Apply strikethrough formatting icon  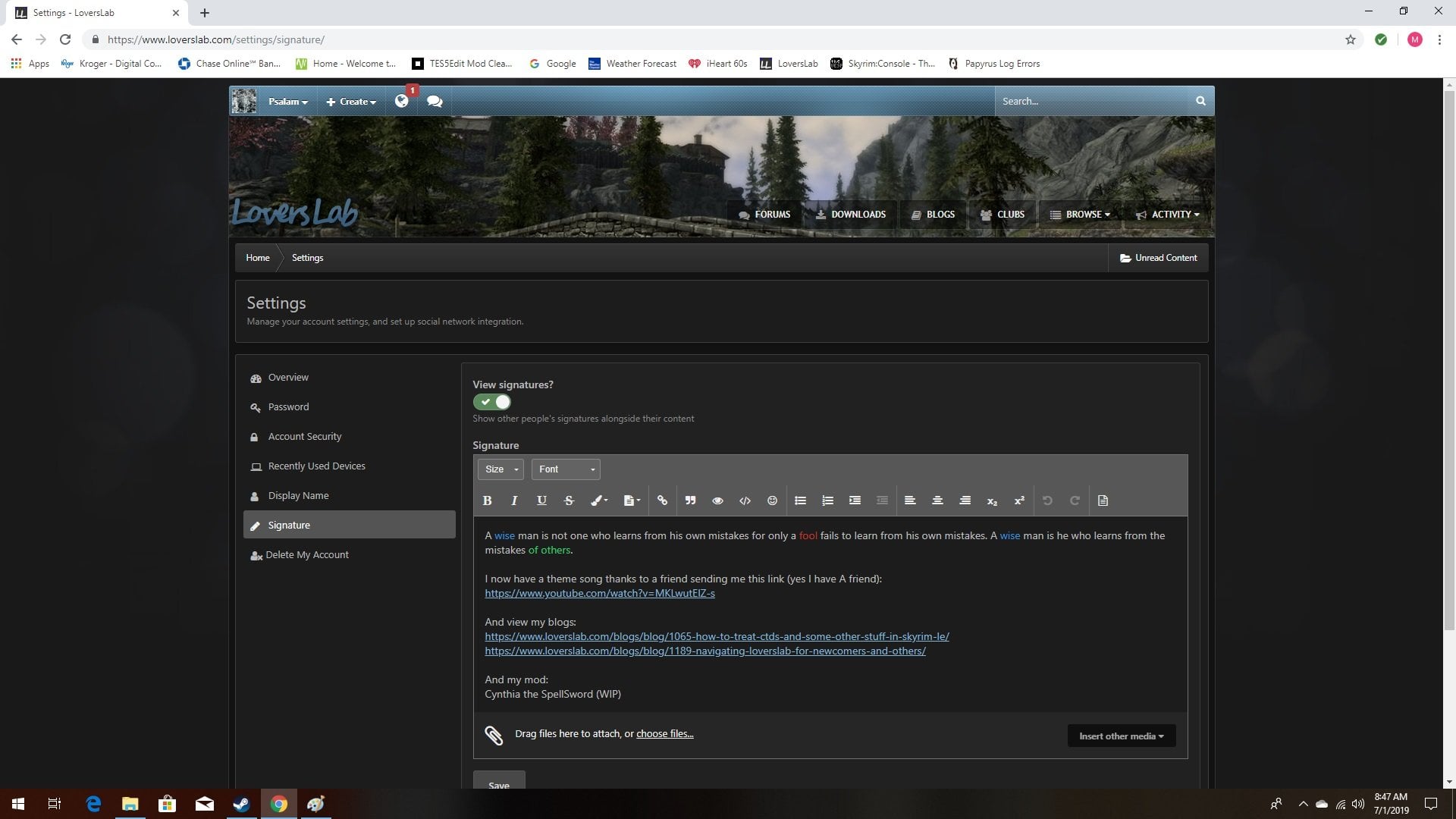569,500
